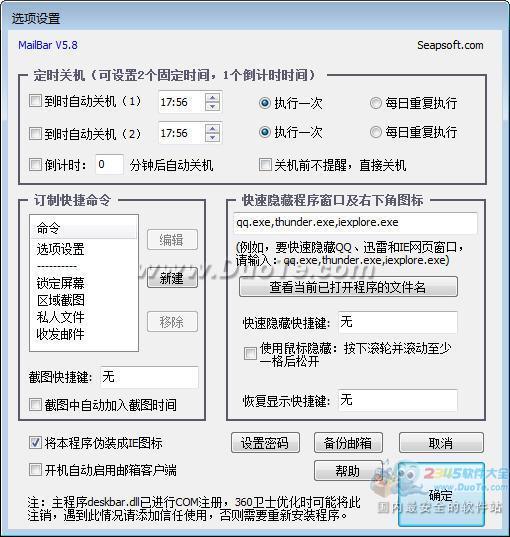Click the 新建 button
The width and height of the screenshot is (510, 537).
[x=172, y=278]
